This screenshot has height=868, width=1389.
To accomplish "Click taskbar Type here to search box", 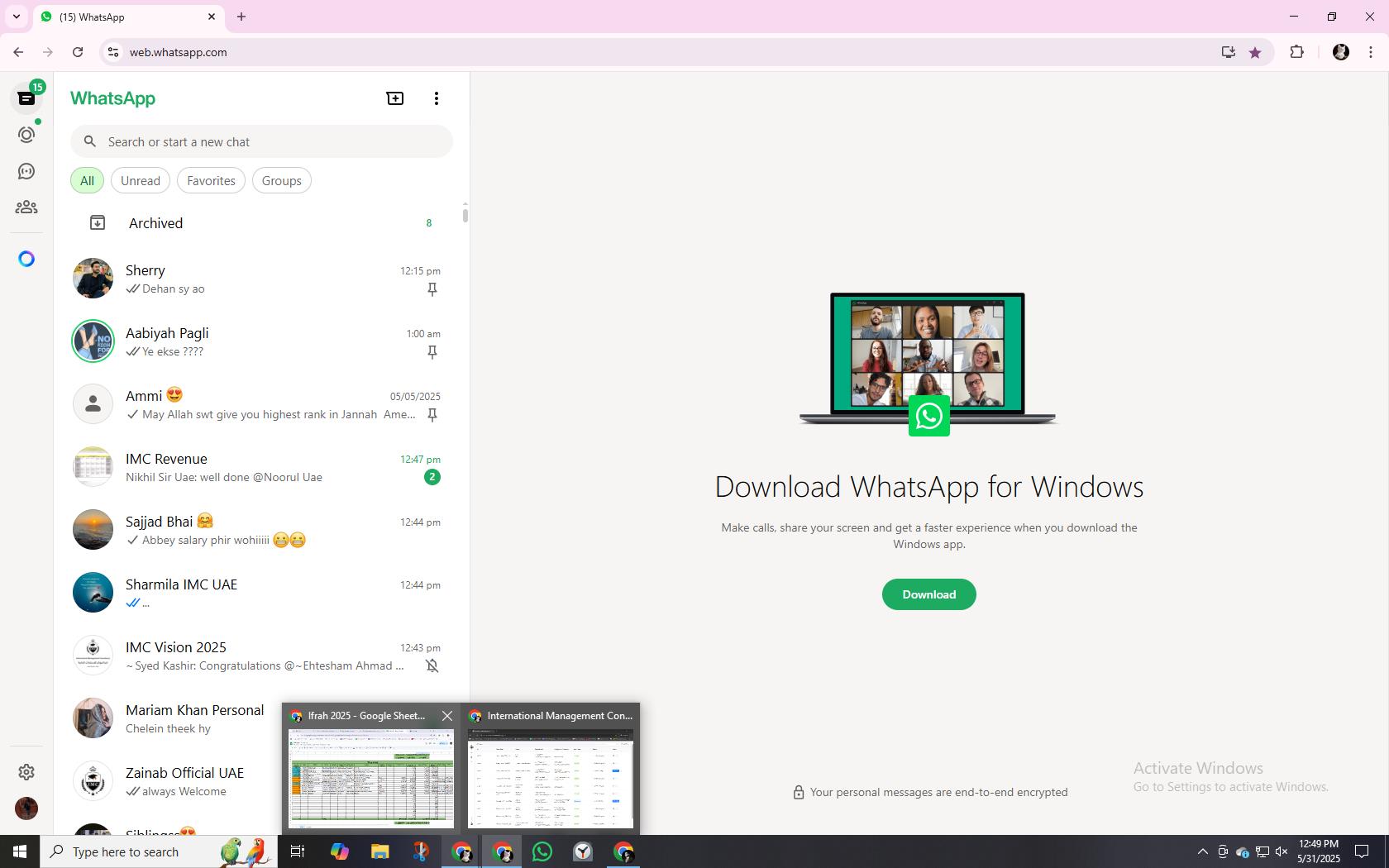I will 159,851.
